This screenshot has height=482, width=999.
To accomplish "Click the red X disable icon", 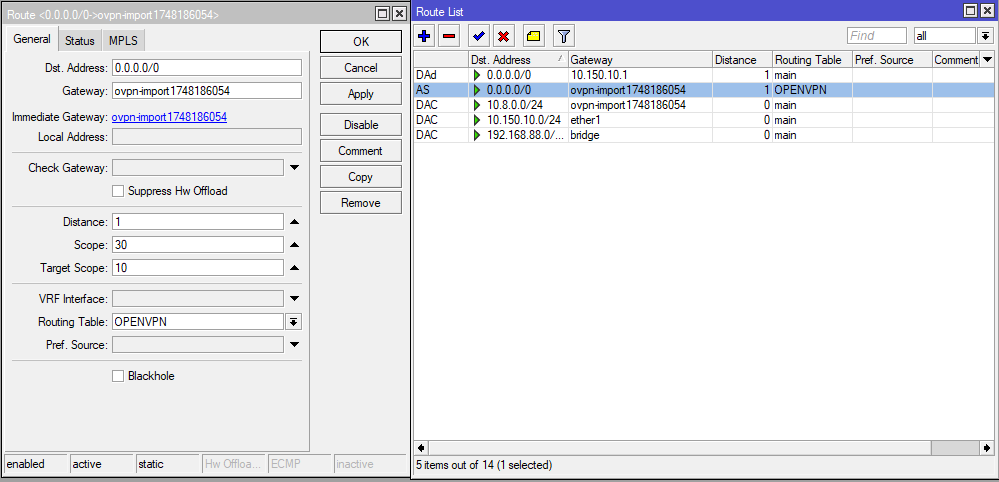I will 504,36.
